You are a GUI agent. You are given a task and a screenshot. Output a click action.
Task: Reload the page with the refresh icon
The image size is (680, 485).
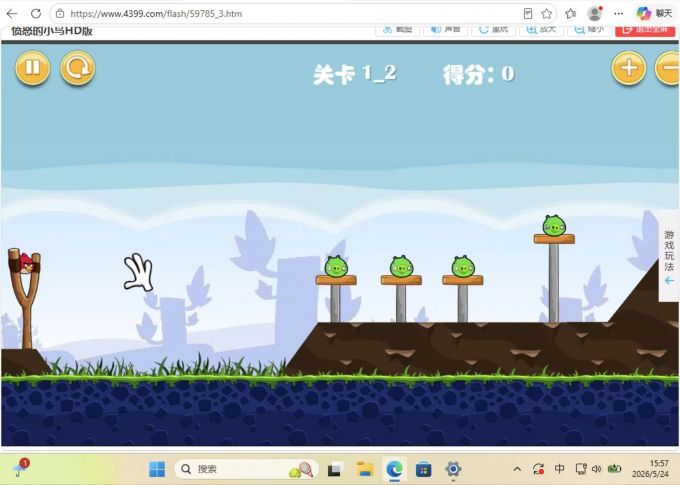(36, 13)
